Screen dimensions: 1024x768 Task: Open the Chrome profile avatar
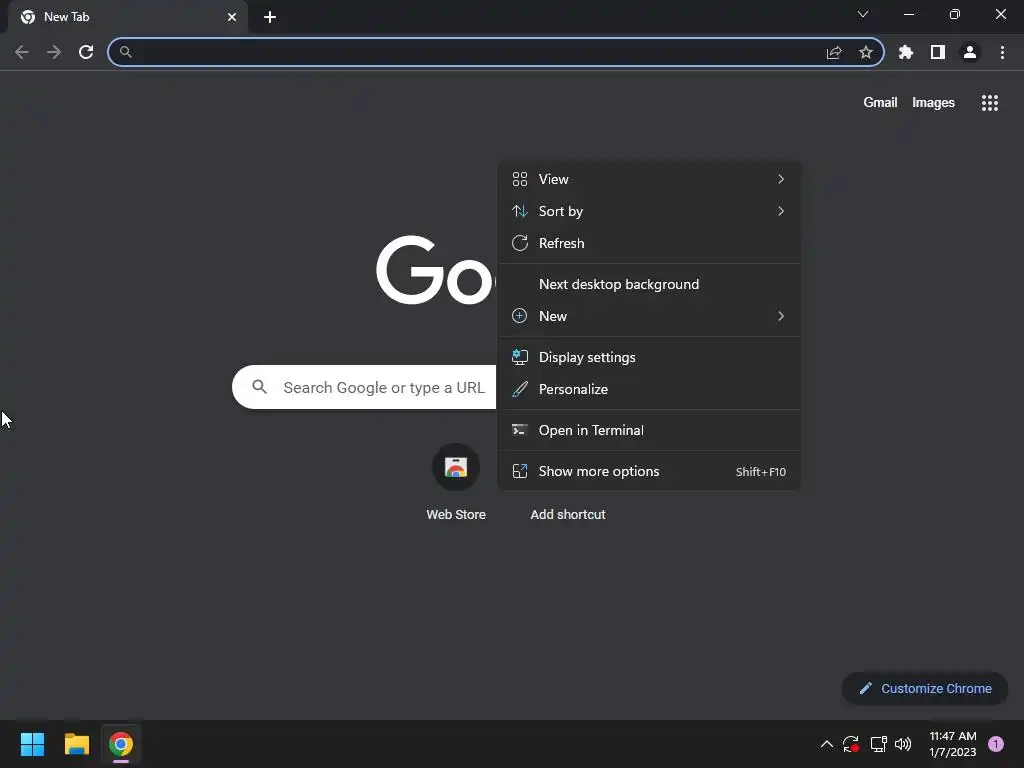click(970, 52)
